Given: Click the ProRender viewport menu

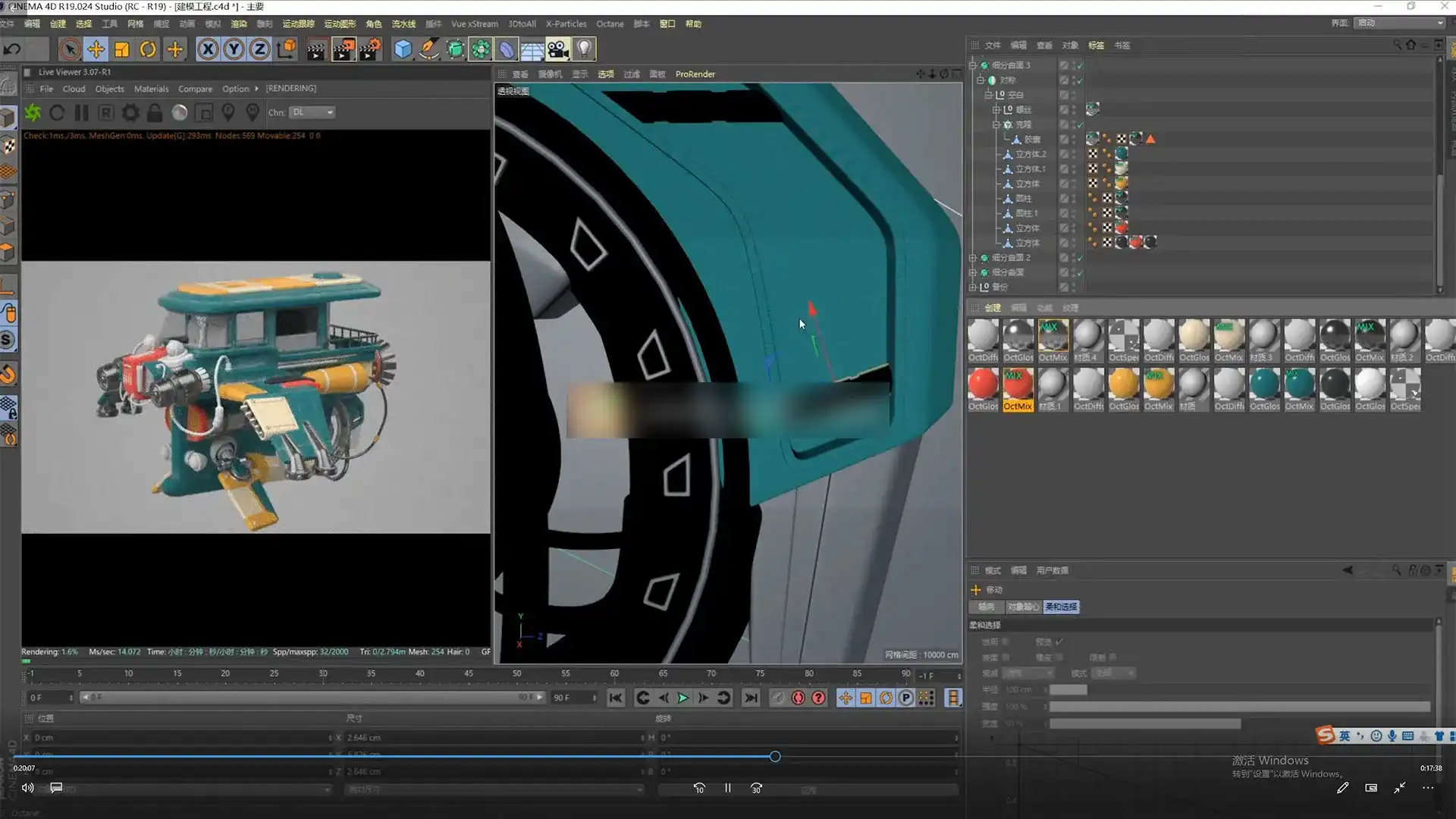Looking at the screenshot, I should tap(695, 74).
